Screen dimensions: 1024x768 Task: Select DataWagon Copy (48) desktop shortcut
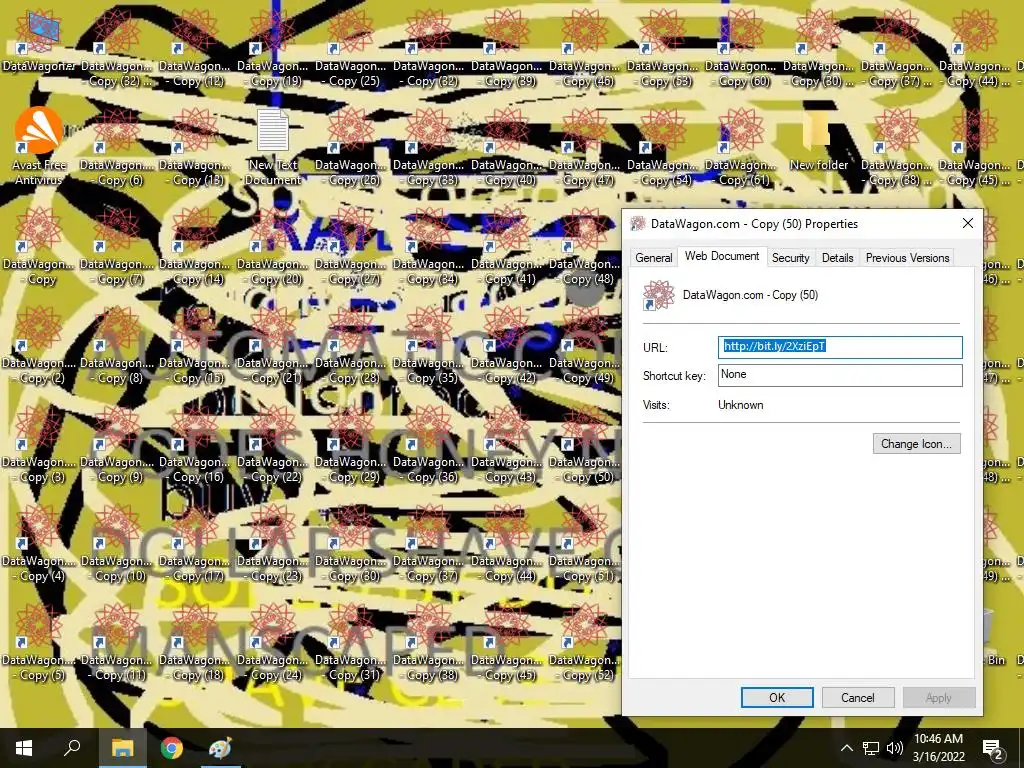coord(585,246)
